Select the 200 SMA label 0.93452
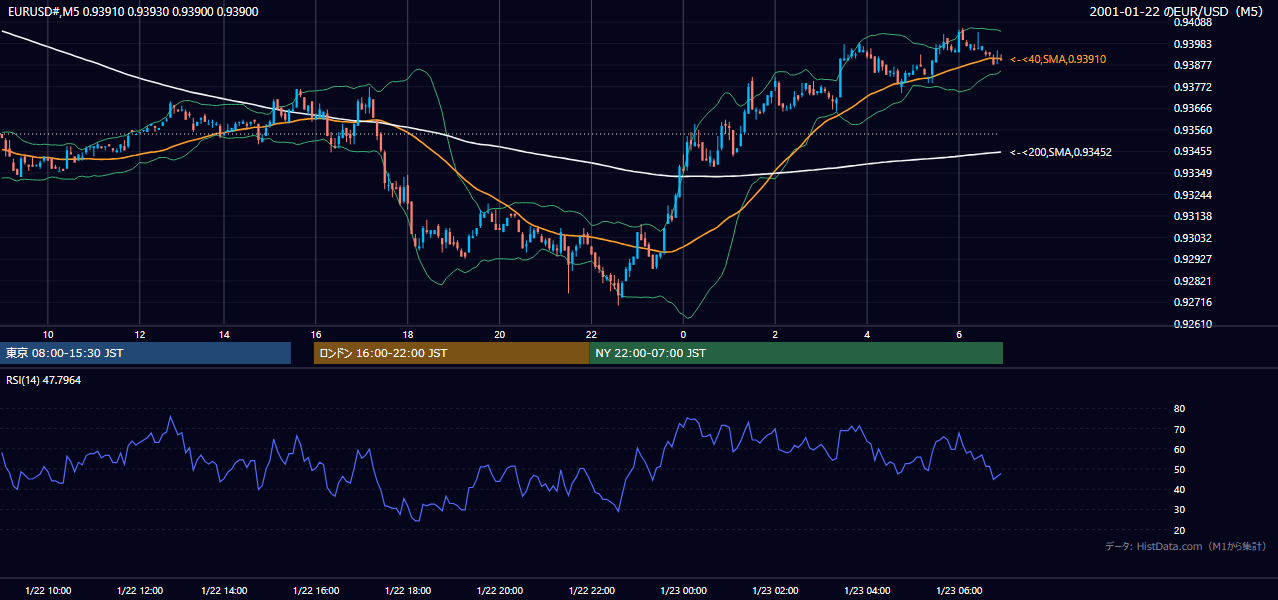Screen dimensions: 1278x600 1061,152
